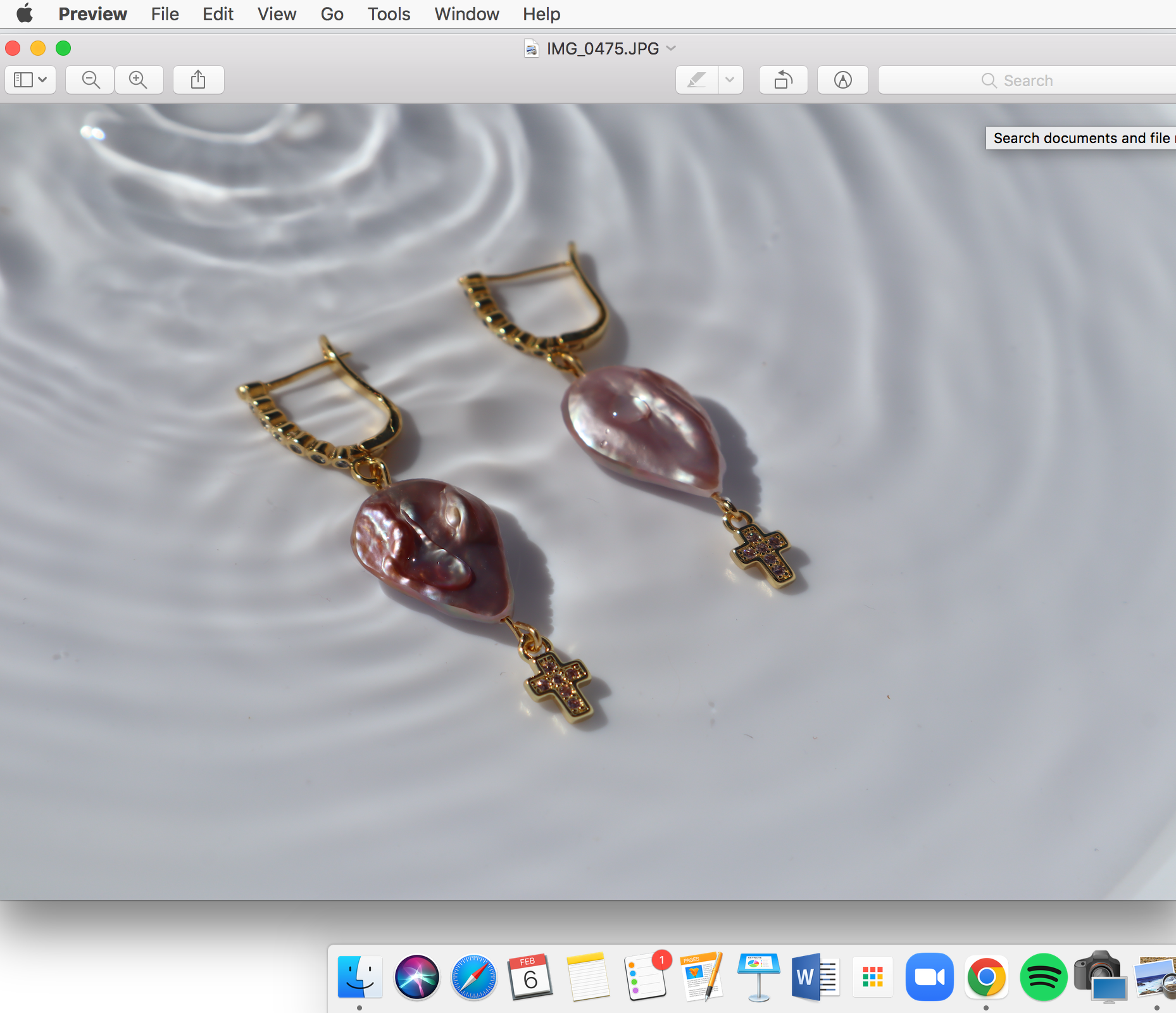Open the View menu

coord(277,14)
